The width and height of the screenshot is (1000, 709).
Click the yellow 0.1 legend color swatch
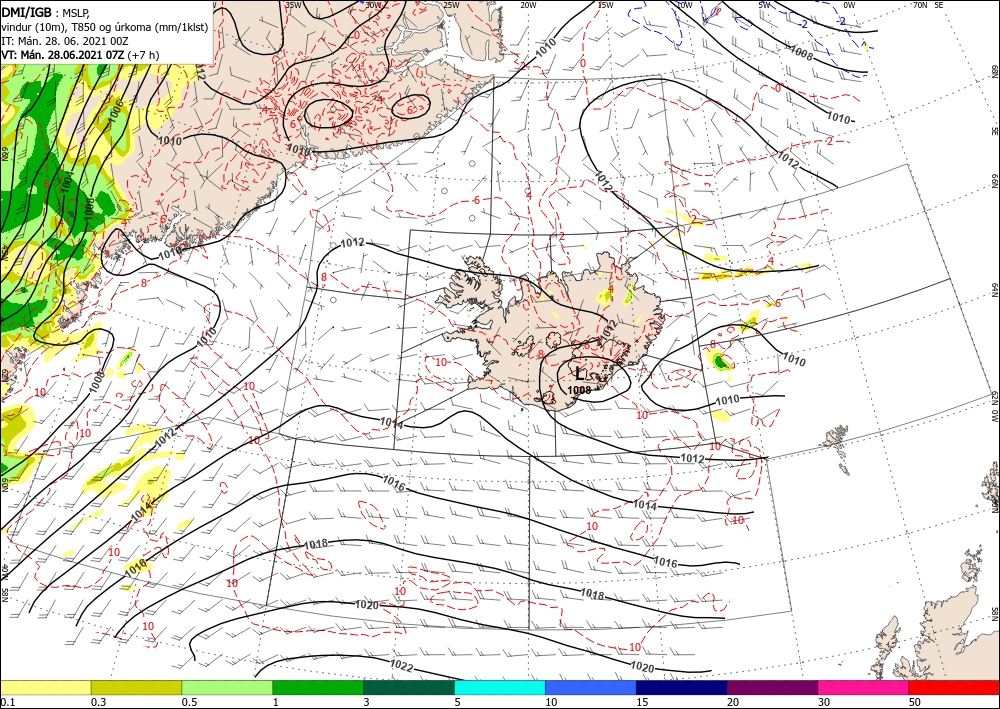[45, 687]
